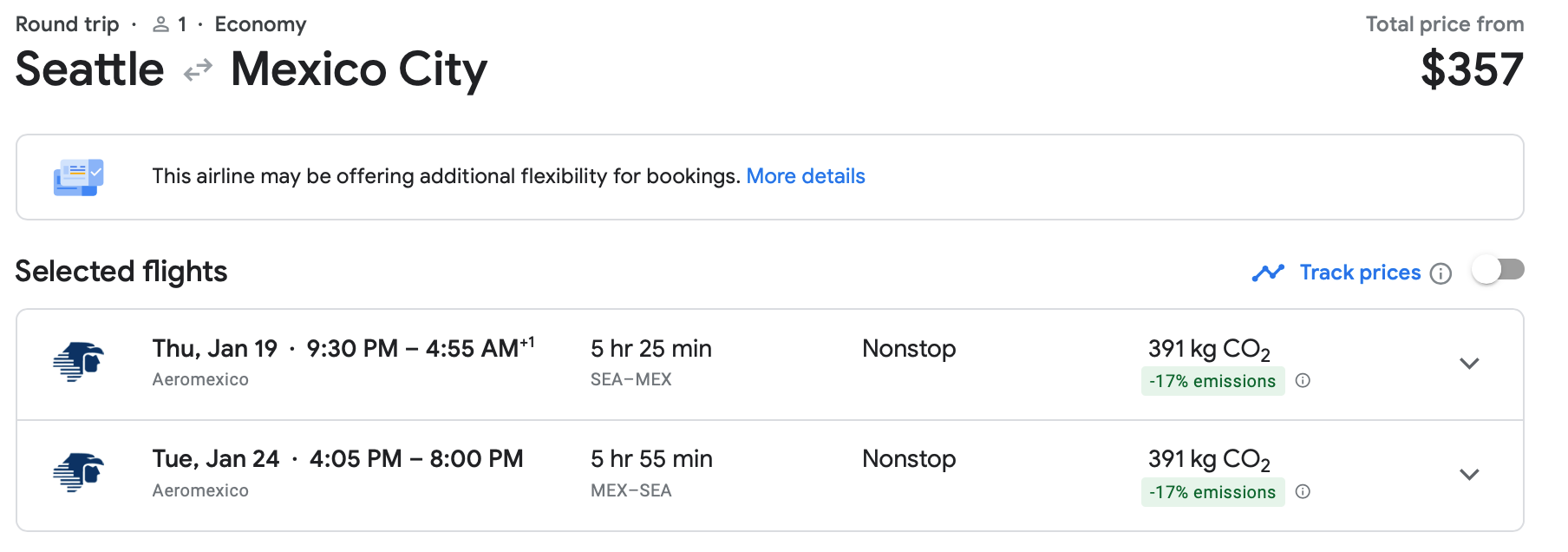The width and height of the screenshot is (1568, 552).
Task: Click the Round trip label
Action: 67,24
